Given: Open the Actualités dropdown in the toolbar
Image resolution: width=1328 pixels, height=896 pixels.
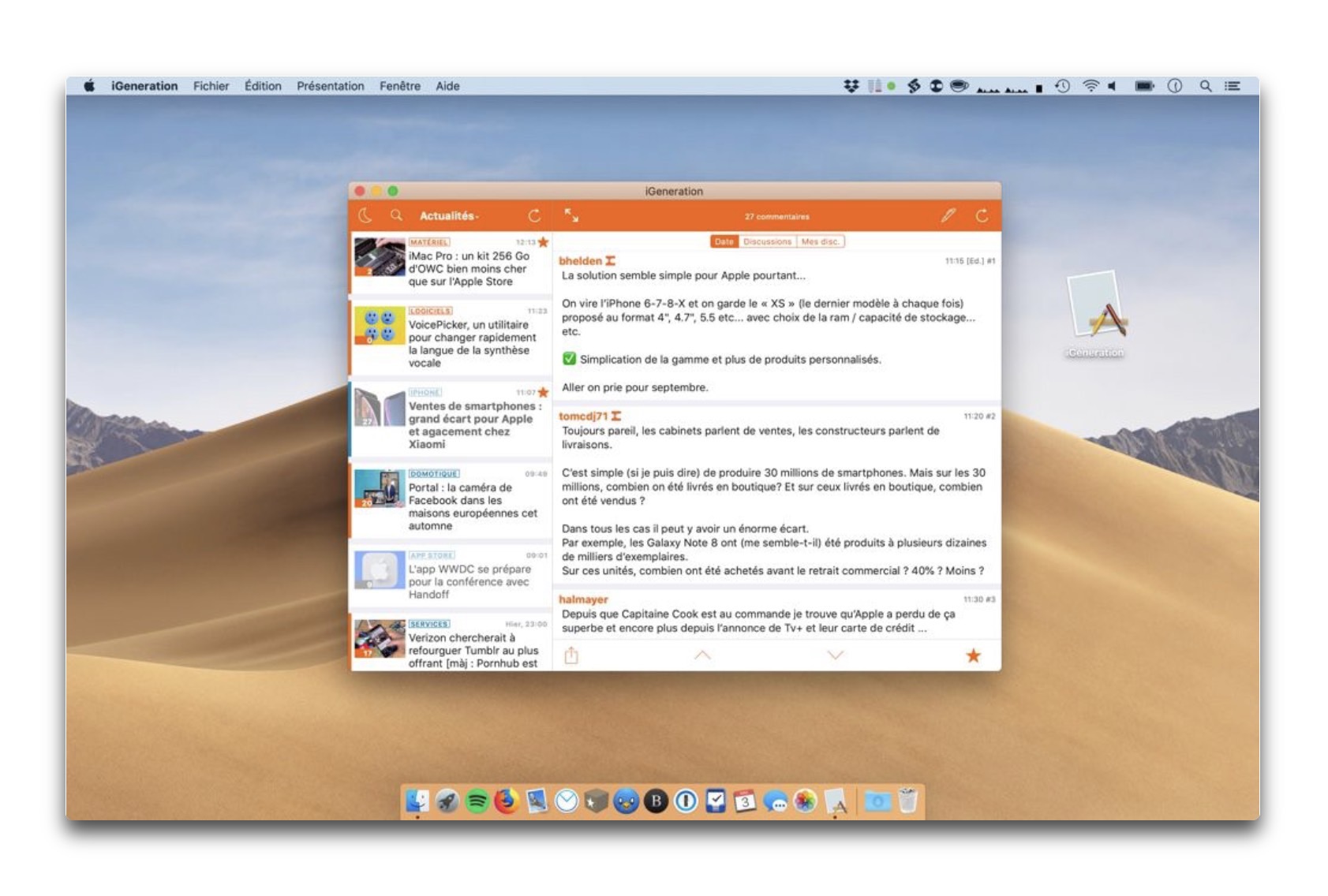Looking at the screenshot, I should pyautogui.click(x=449, y=216).
